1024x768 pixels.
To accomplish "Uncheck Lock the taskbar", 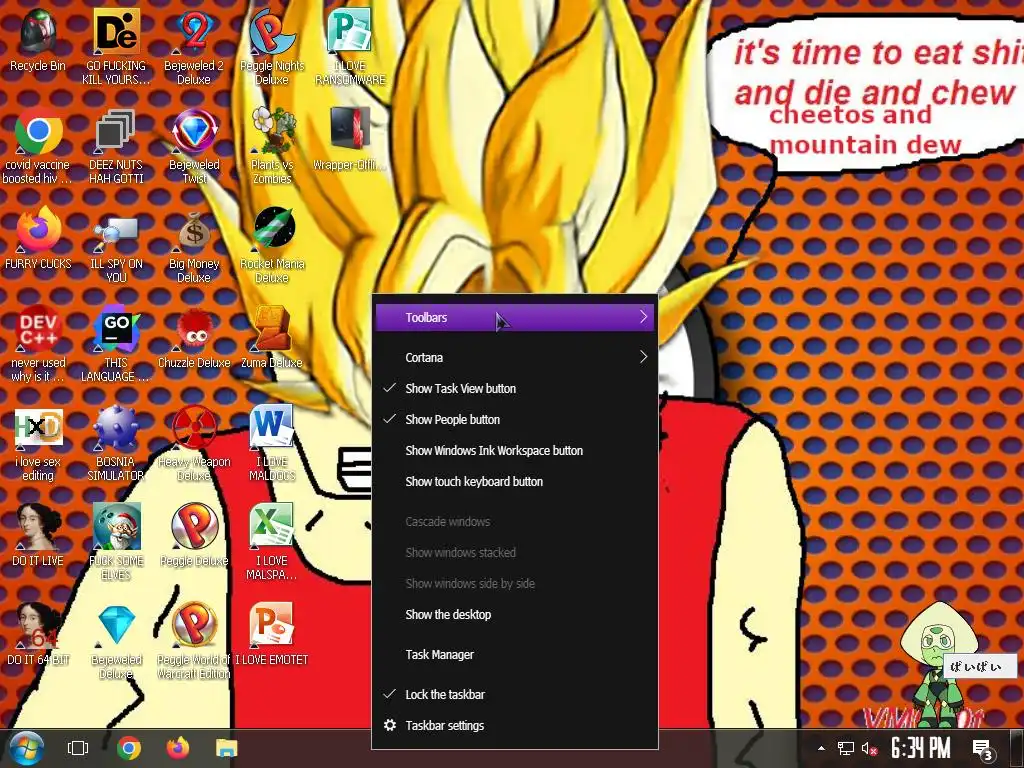I will pos(515,694).
